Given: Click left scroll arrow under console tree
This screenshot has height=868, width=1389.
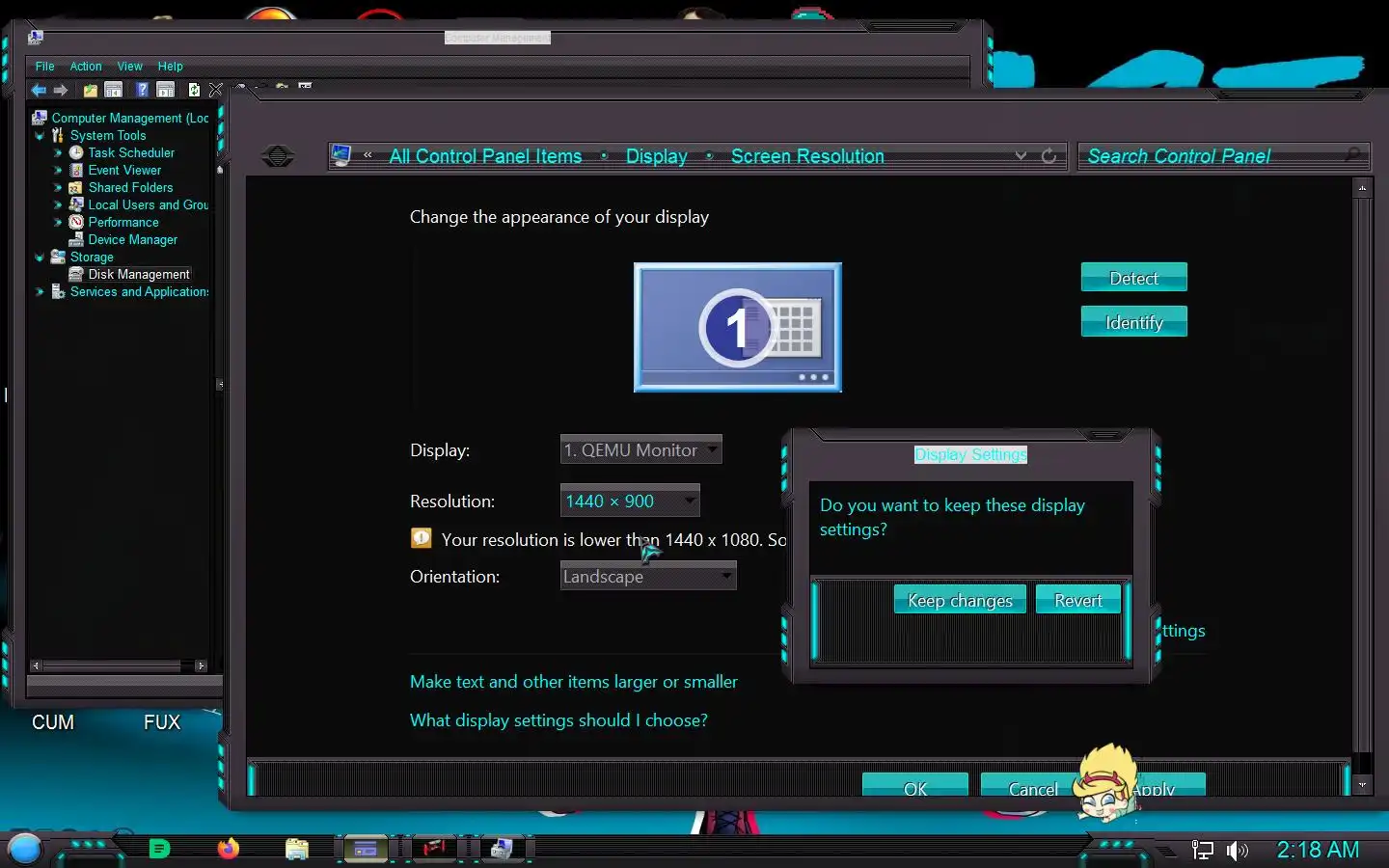Looking at the screenshot, I should (36, 665).
